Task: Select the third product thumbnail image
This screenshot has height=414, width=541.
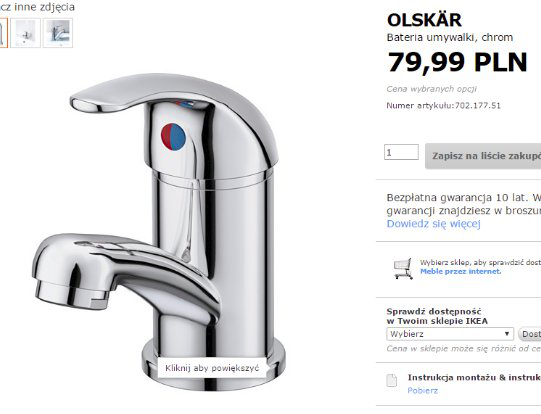Action: [58, 33]
